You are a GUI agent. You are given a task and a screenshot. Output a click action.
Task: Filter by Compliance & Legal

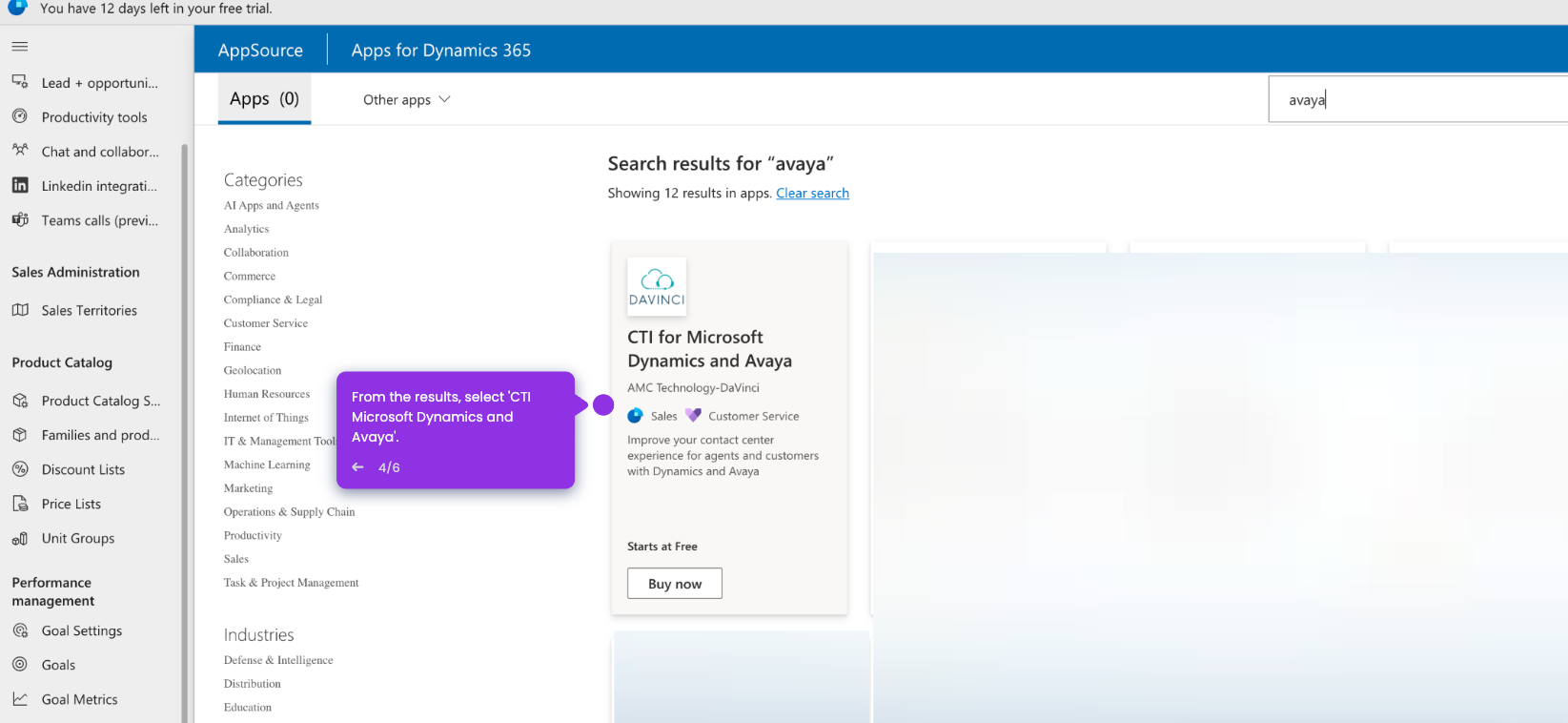point(274,300)
